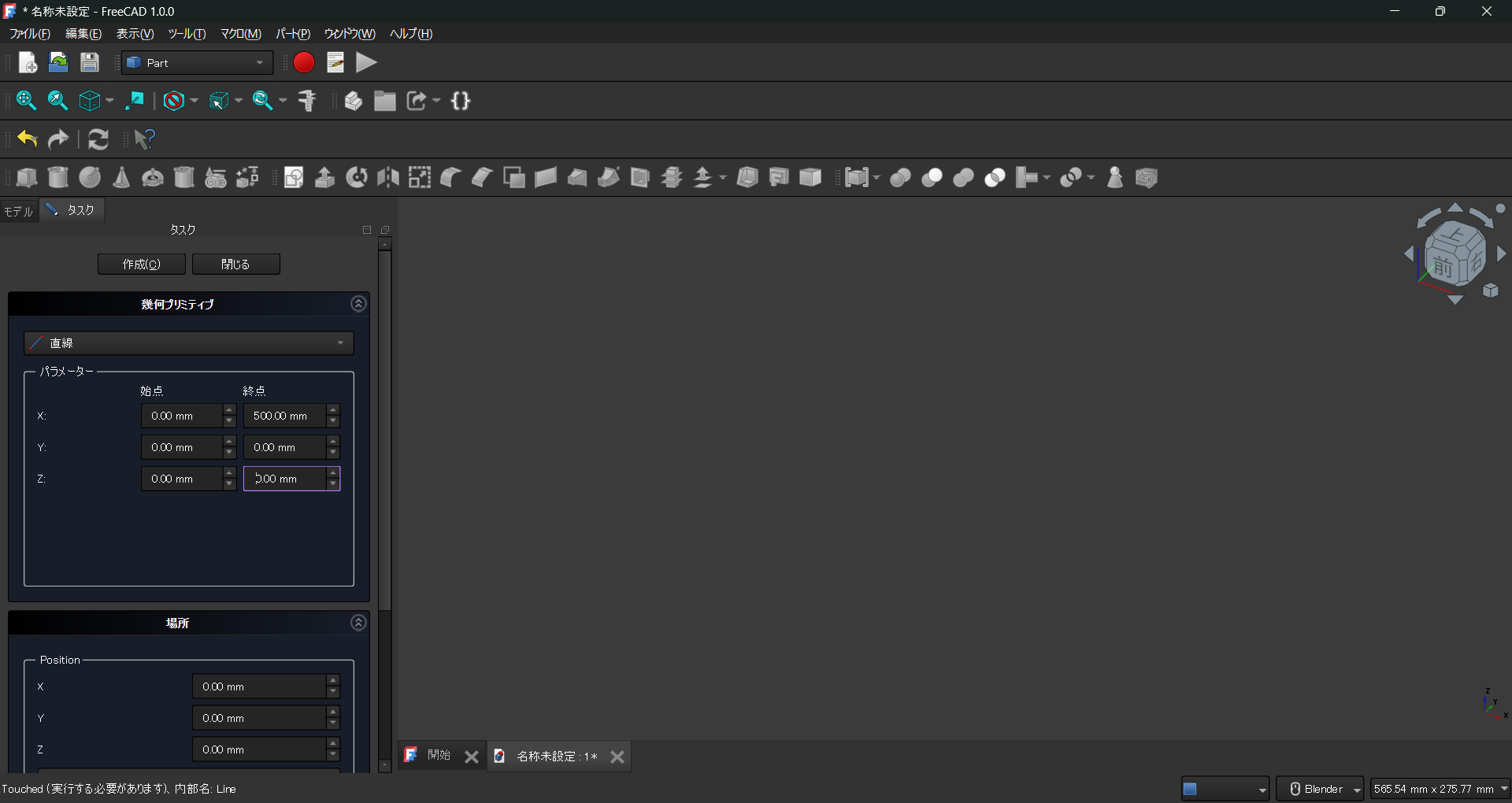The width and height of the screenshot is (1512, 803).
Task: Switch navigation style from Blender dropdown
Action: [1320, 788]
